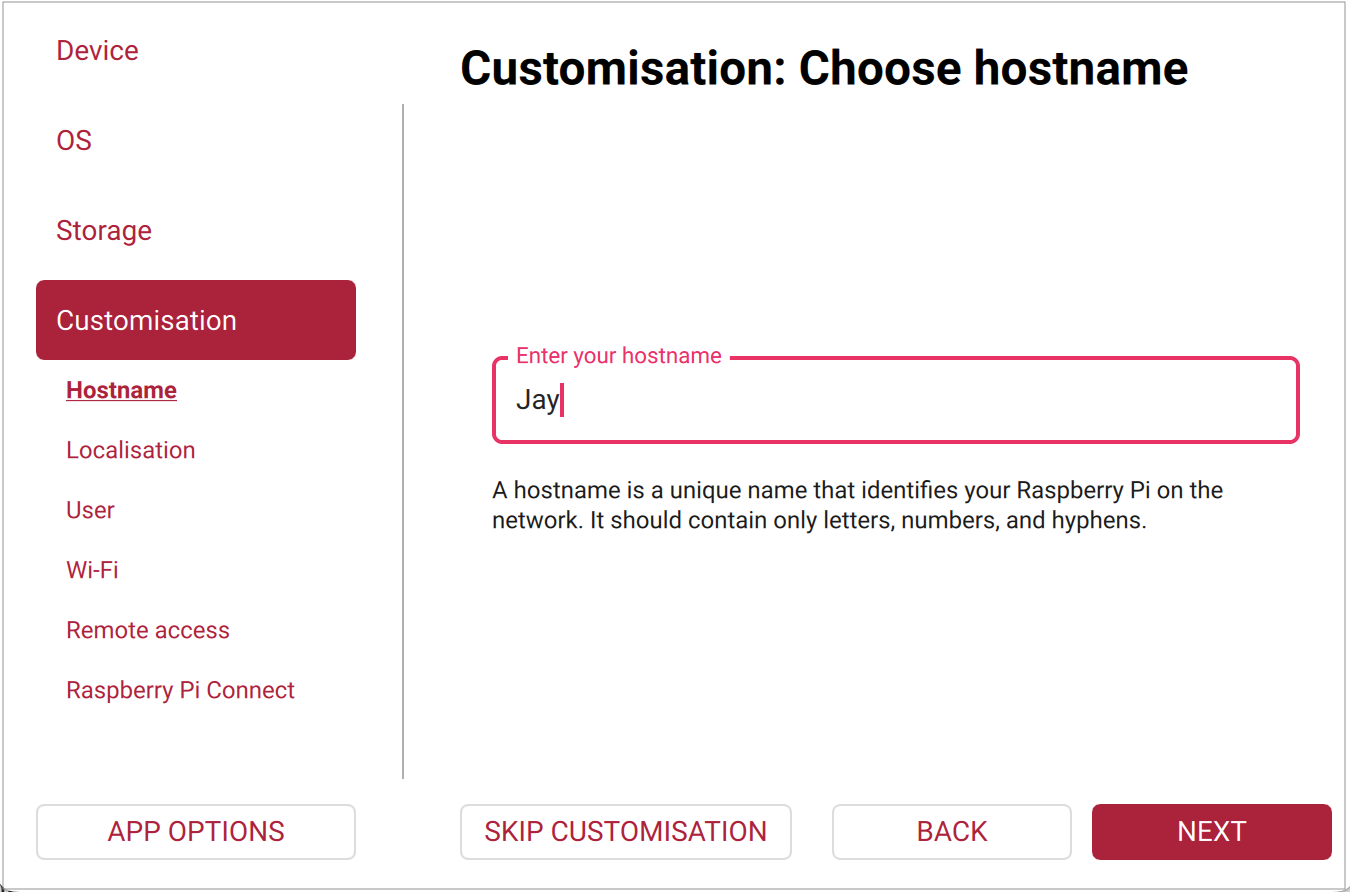Select Raspberry Pi Connect in the sidebar

click(180, 690)
